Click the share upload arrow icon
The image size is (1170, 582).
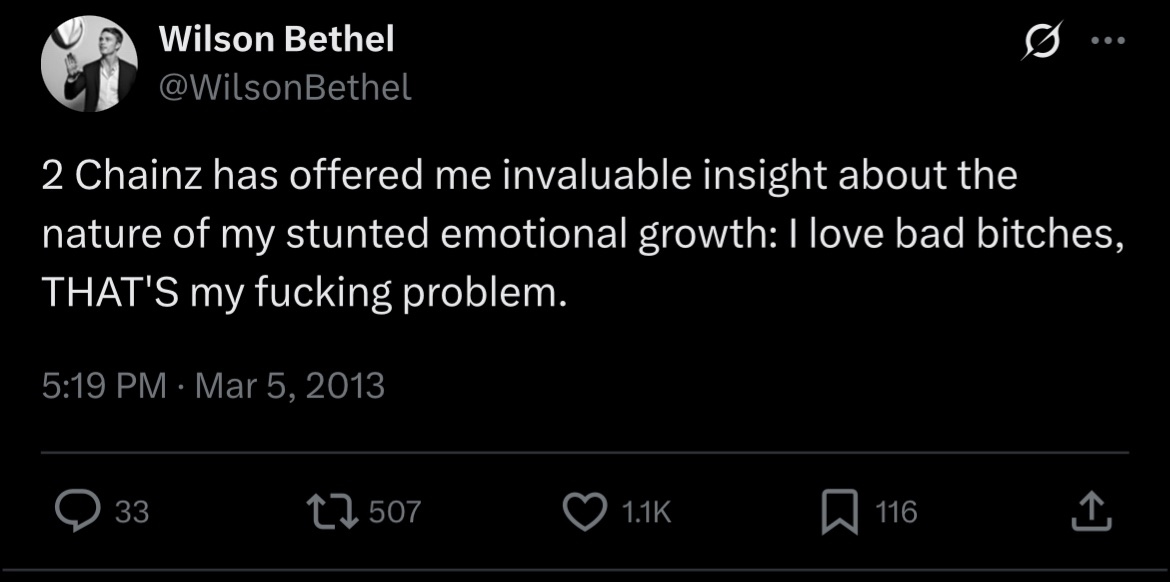[1092, 511]
